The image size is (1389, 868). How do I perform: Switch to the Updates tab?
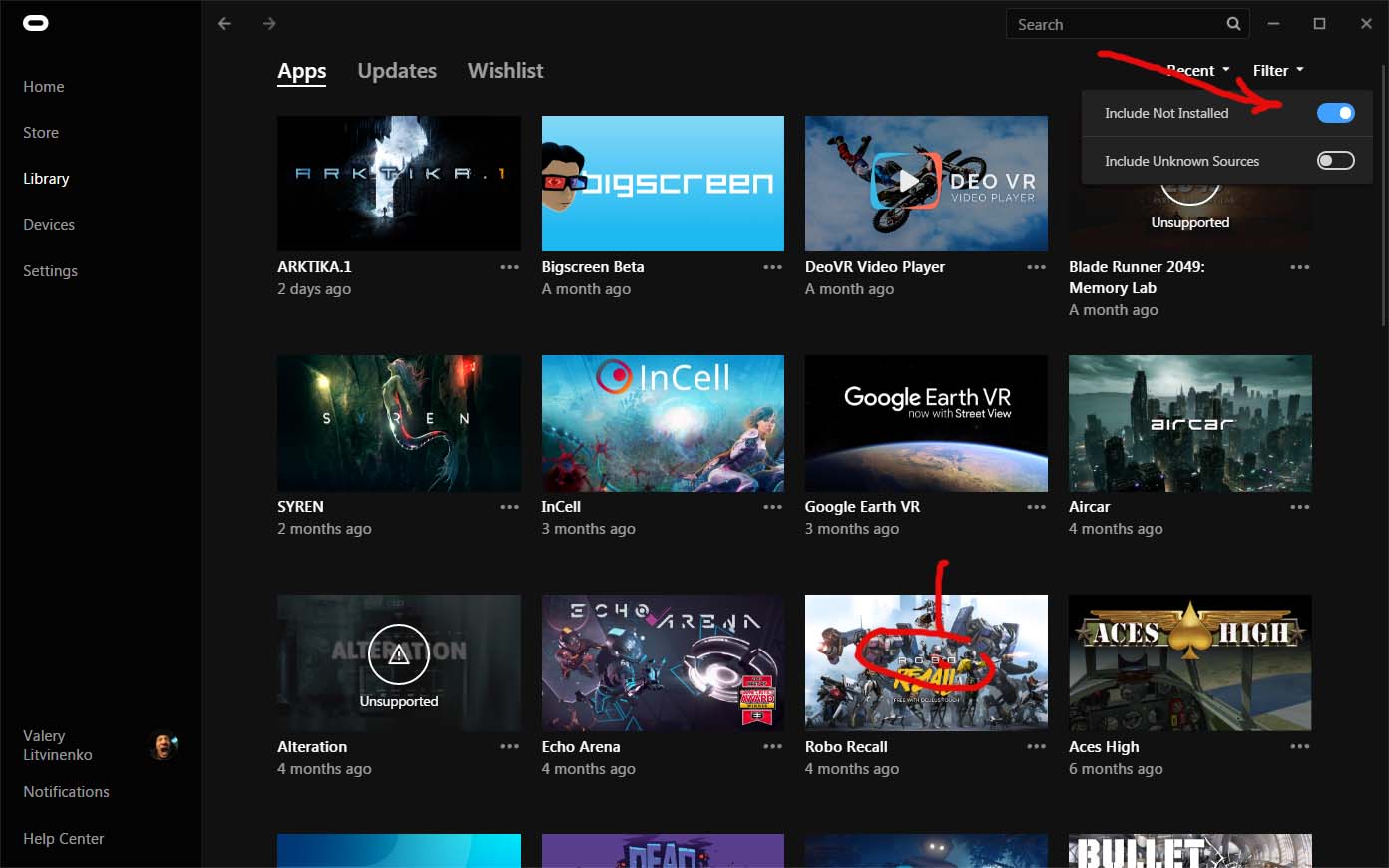tap(397, 71)
